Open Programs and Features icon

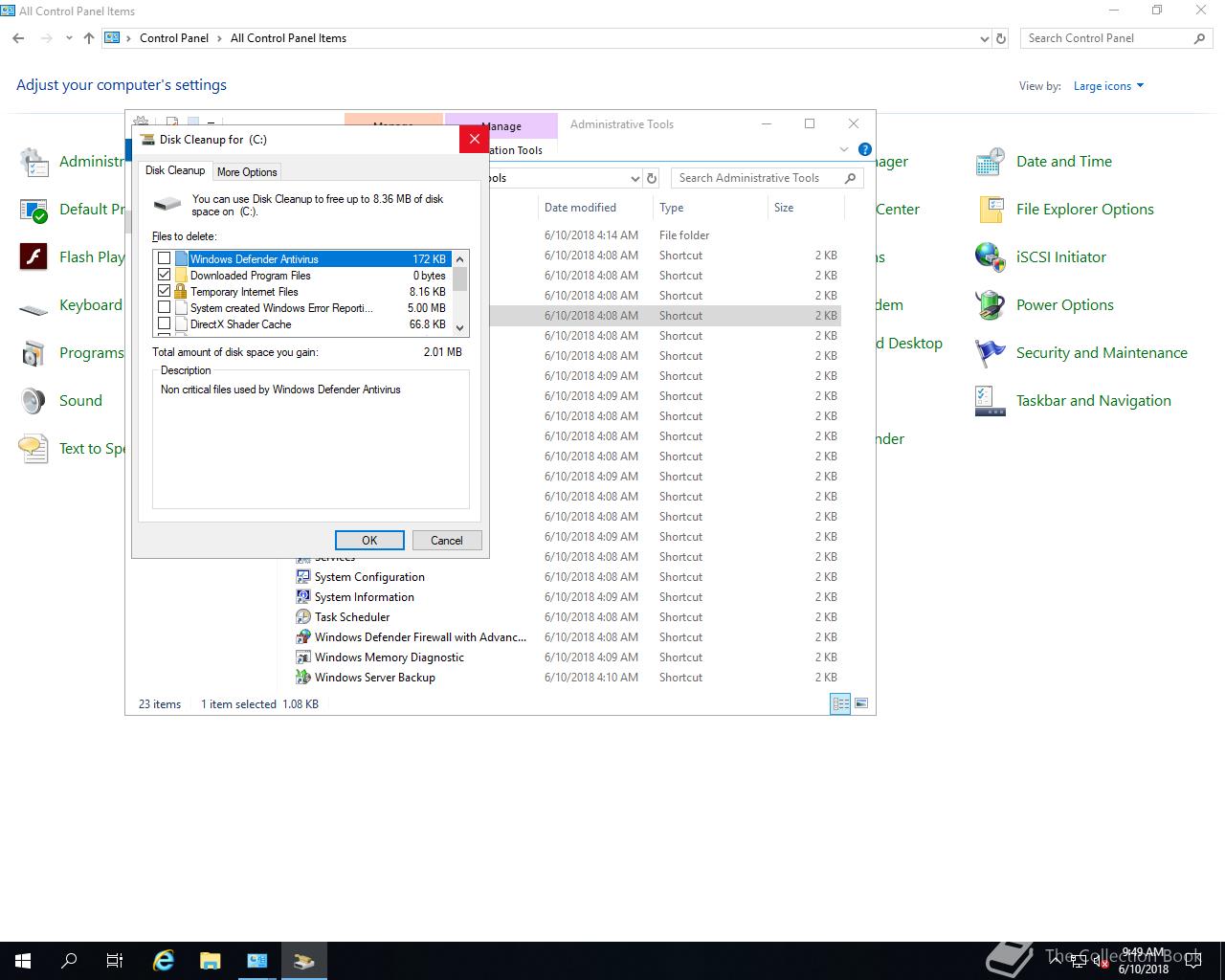[x=33, y=353]
